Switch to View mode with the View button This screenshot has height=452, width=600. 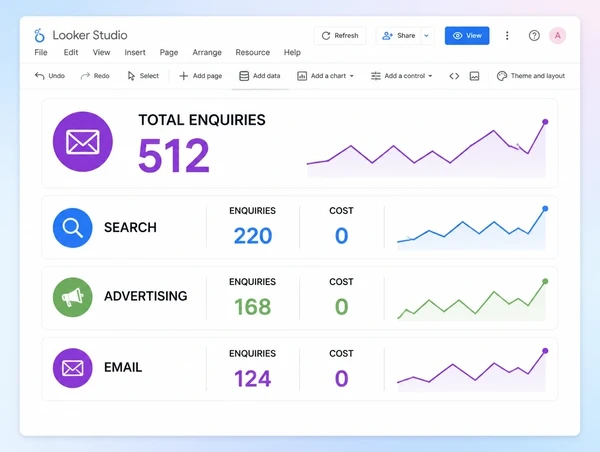[467, 36]
